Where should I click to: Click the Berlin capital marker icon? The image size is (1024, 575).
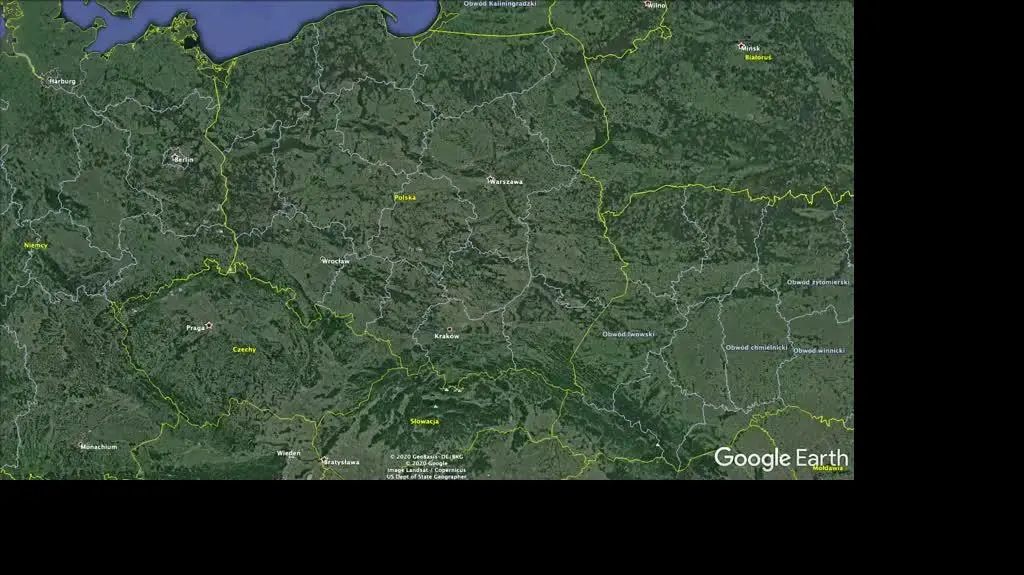coord(175,157)
